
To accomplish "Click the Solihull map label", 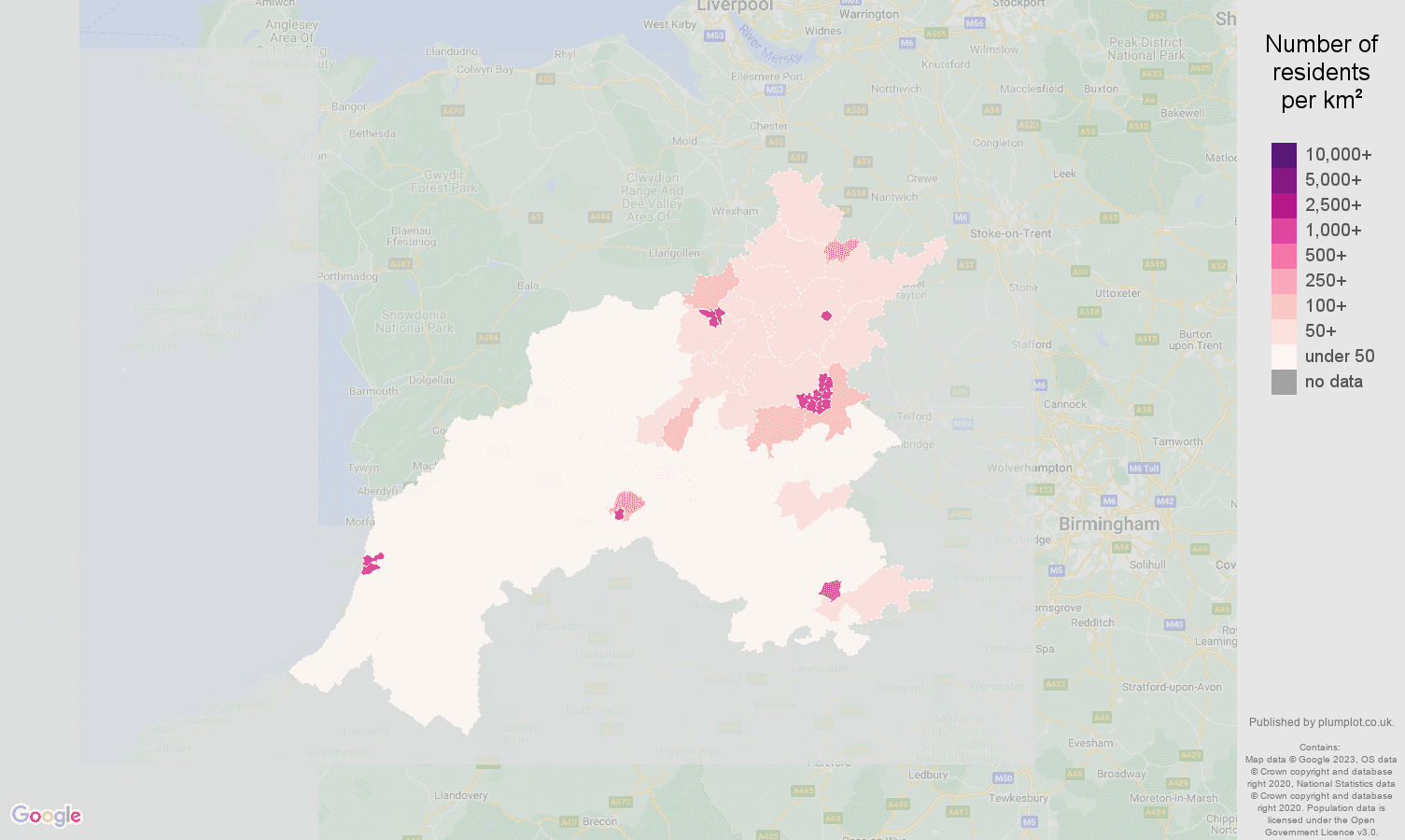I will point(1147,565).
